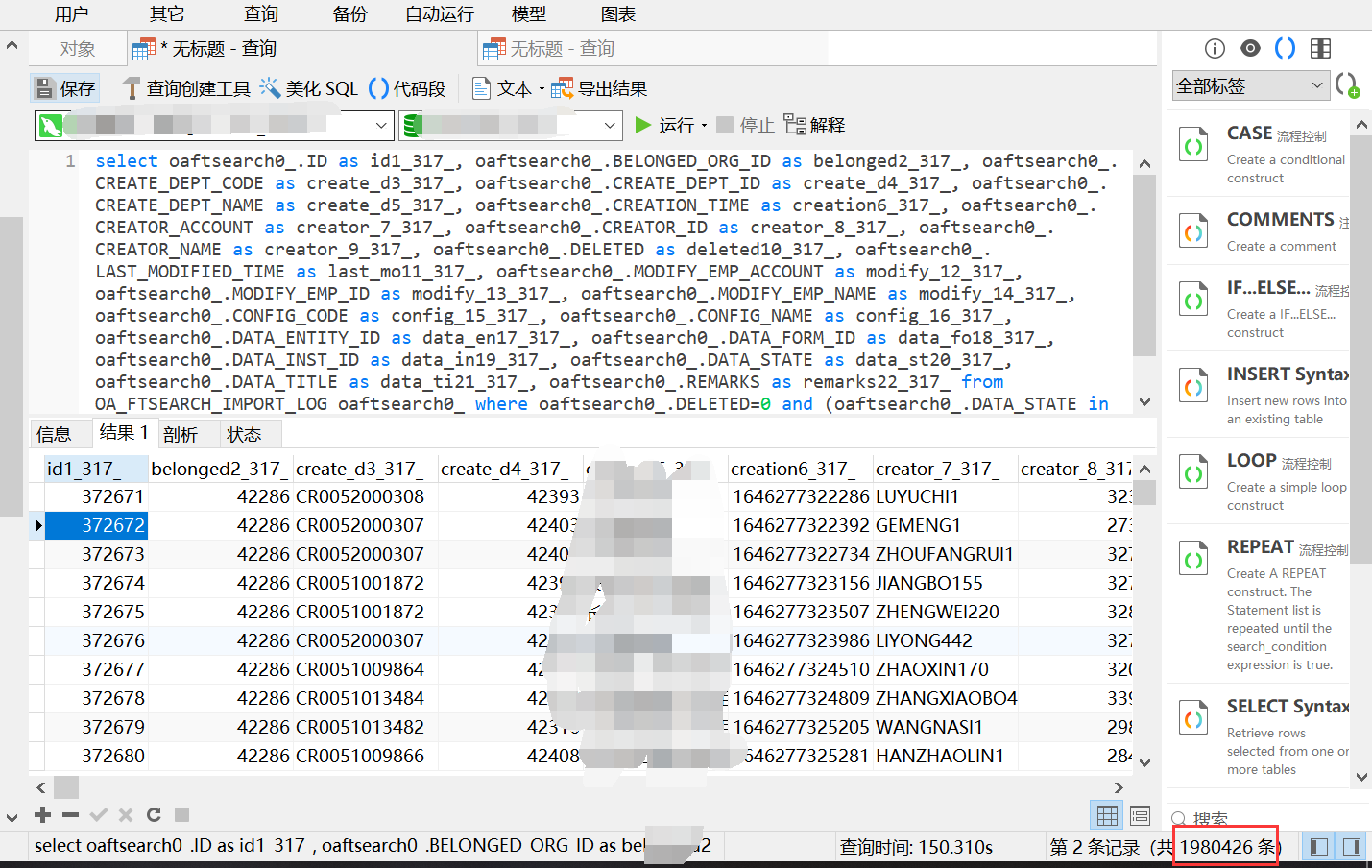
Task: Click the snippet search (搜索) field
Action: [1268, 819]
